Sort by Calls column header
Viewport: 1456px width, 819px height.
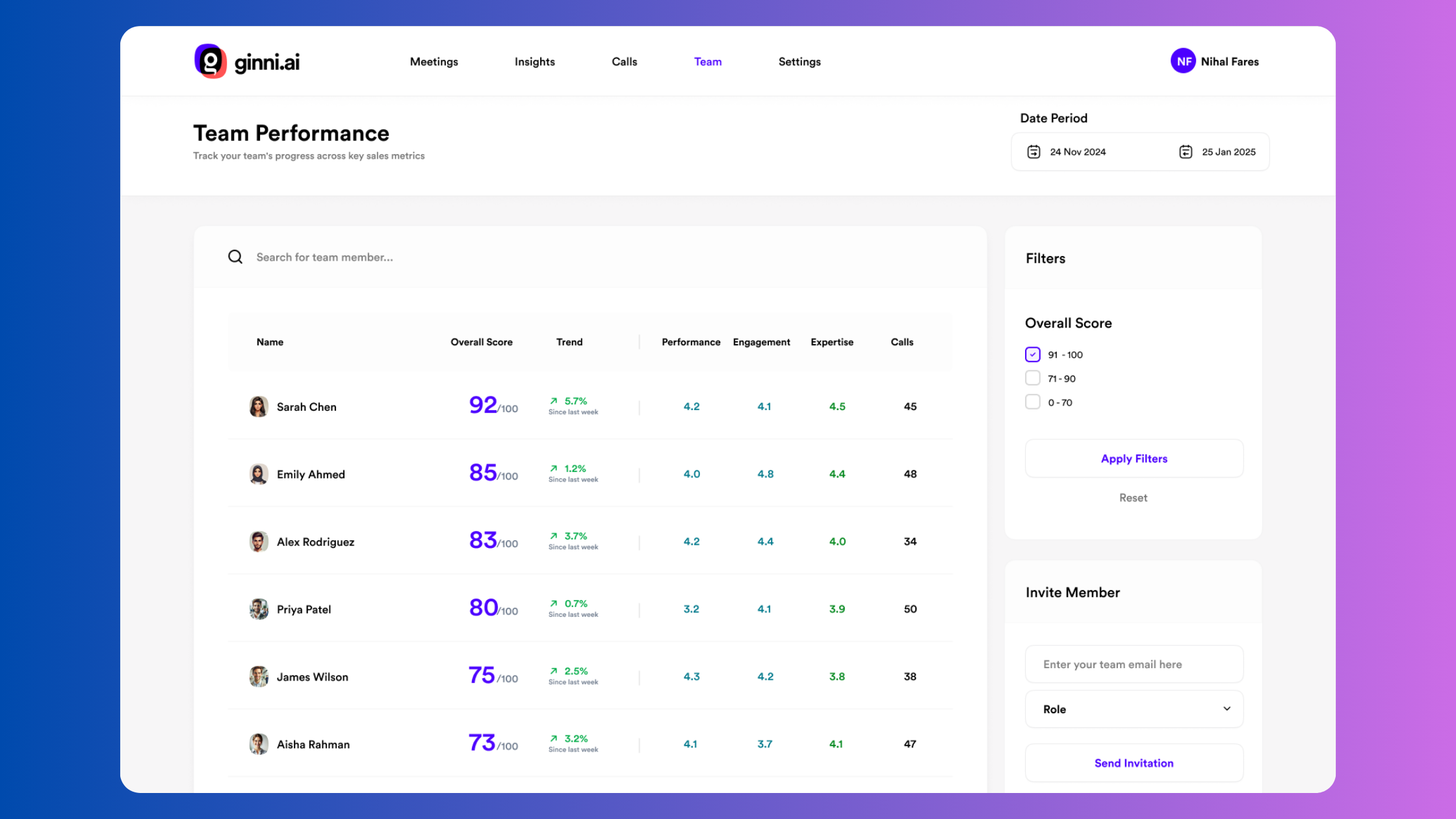(902, 342)
